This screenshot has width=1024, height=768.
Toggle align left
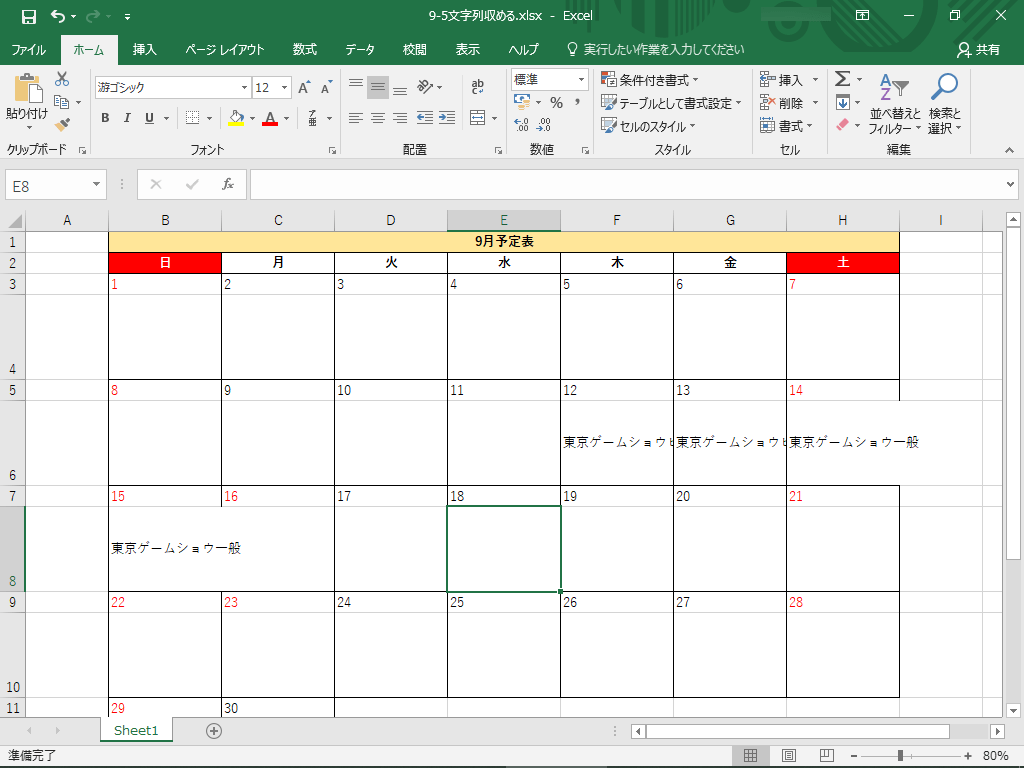356,118
